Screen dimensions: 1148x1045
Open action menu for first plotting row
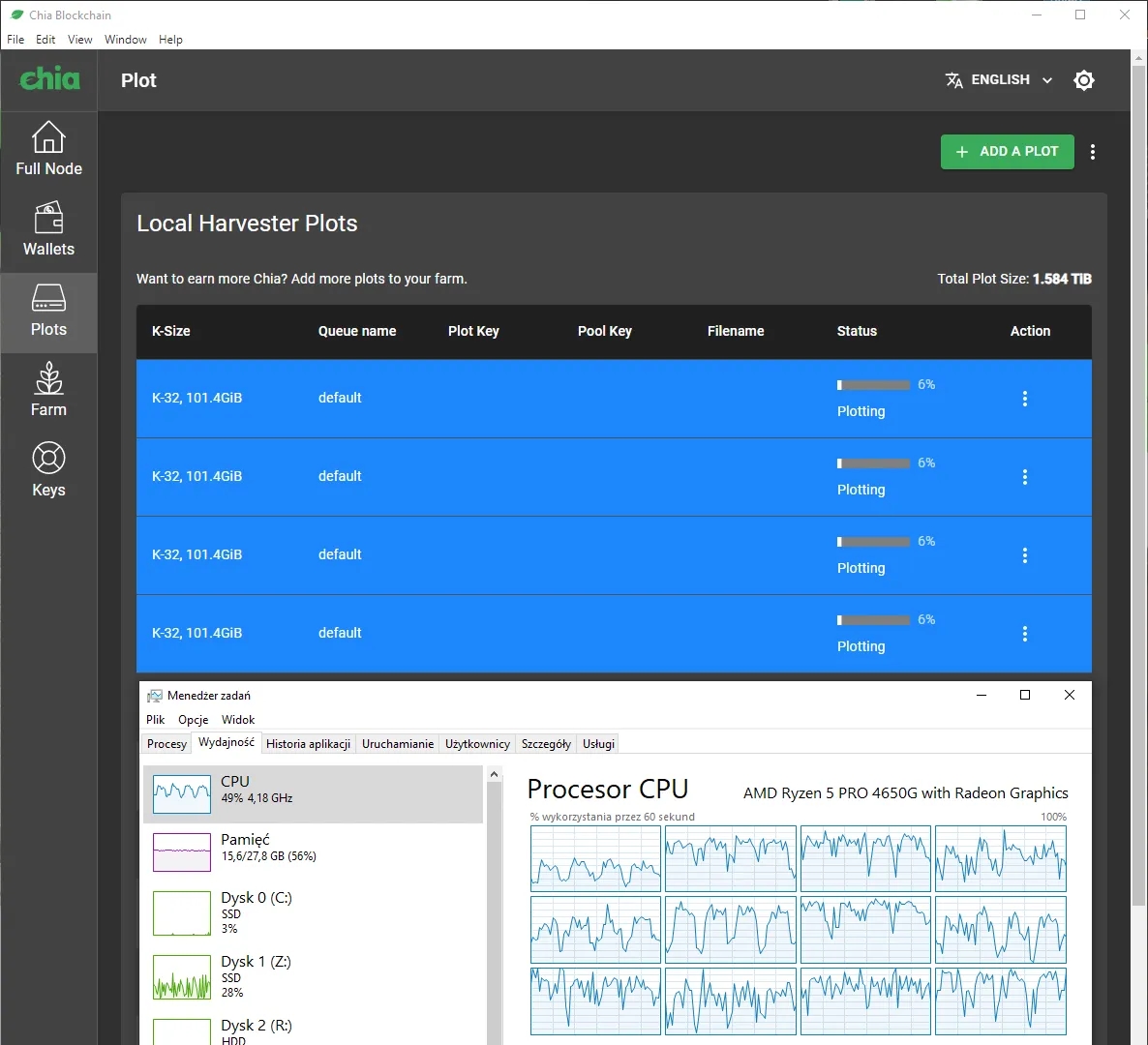pos(1025,399)
